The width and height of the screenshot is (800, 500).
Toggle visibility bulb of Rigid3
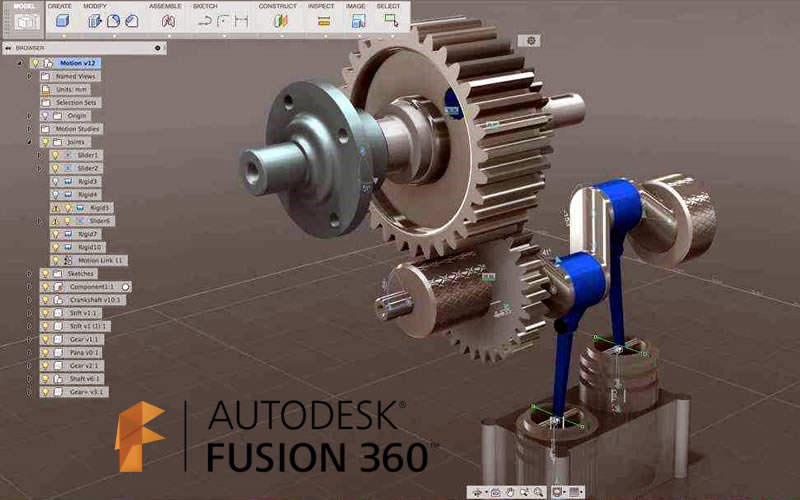tap(56, 182)
